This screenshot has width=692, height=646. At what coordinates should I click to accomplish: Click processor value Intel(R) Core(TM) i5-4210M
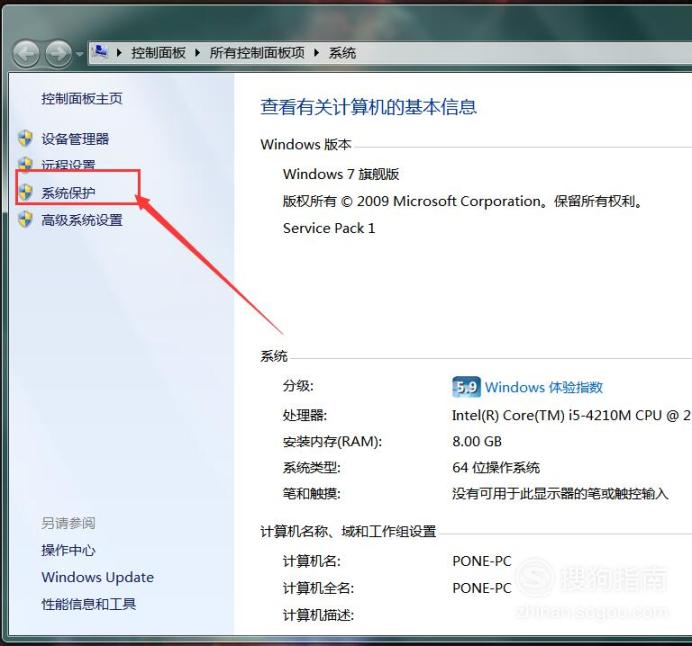pos(571,415)
